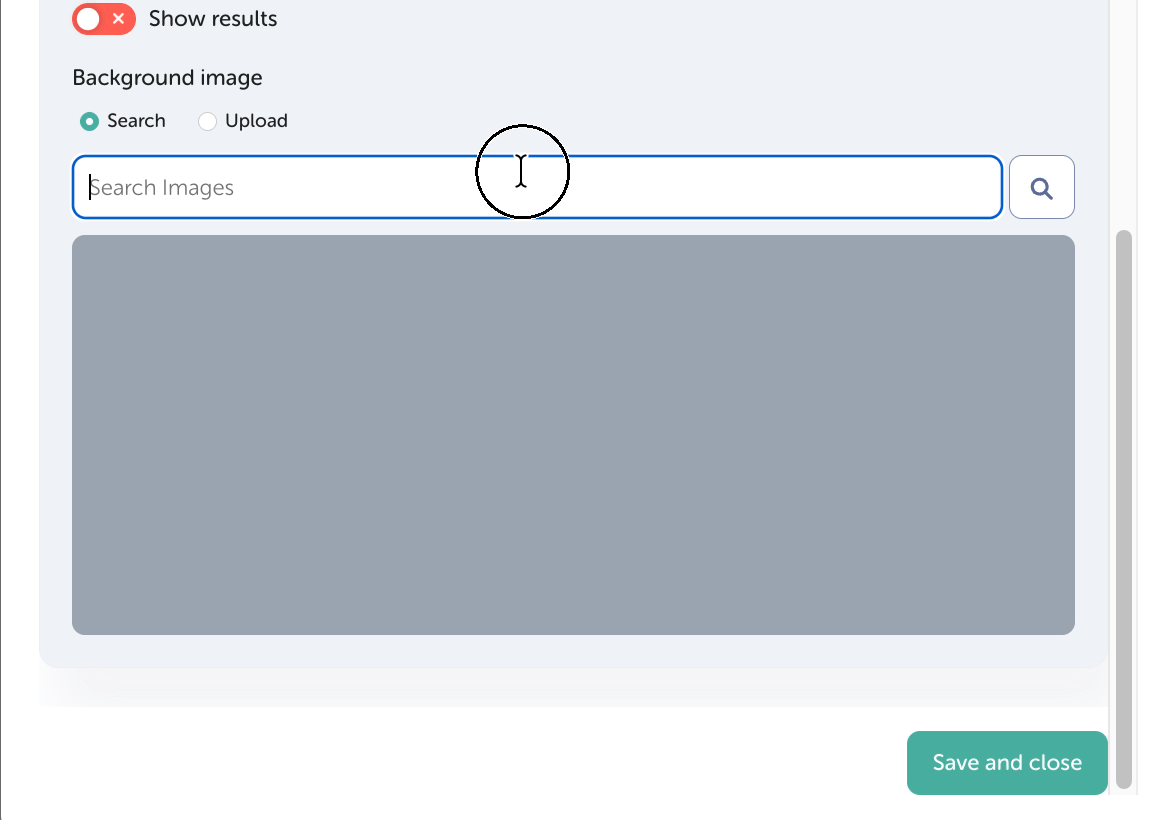This screenshot has width=1176, height=820.
Task: Save changes and close the dialog
Action: (1006, 763)
